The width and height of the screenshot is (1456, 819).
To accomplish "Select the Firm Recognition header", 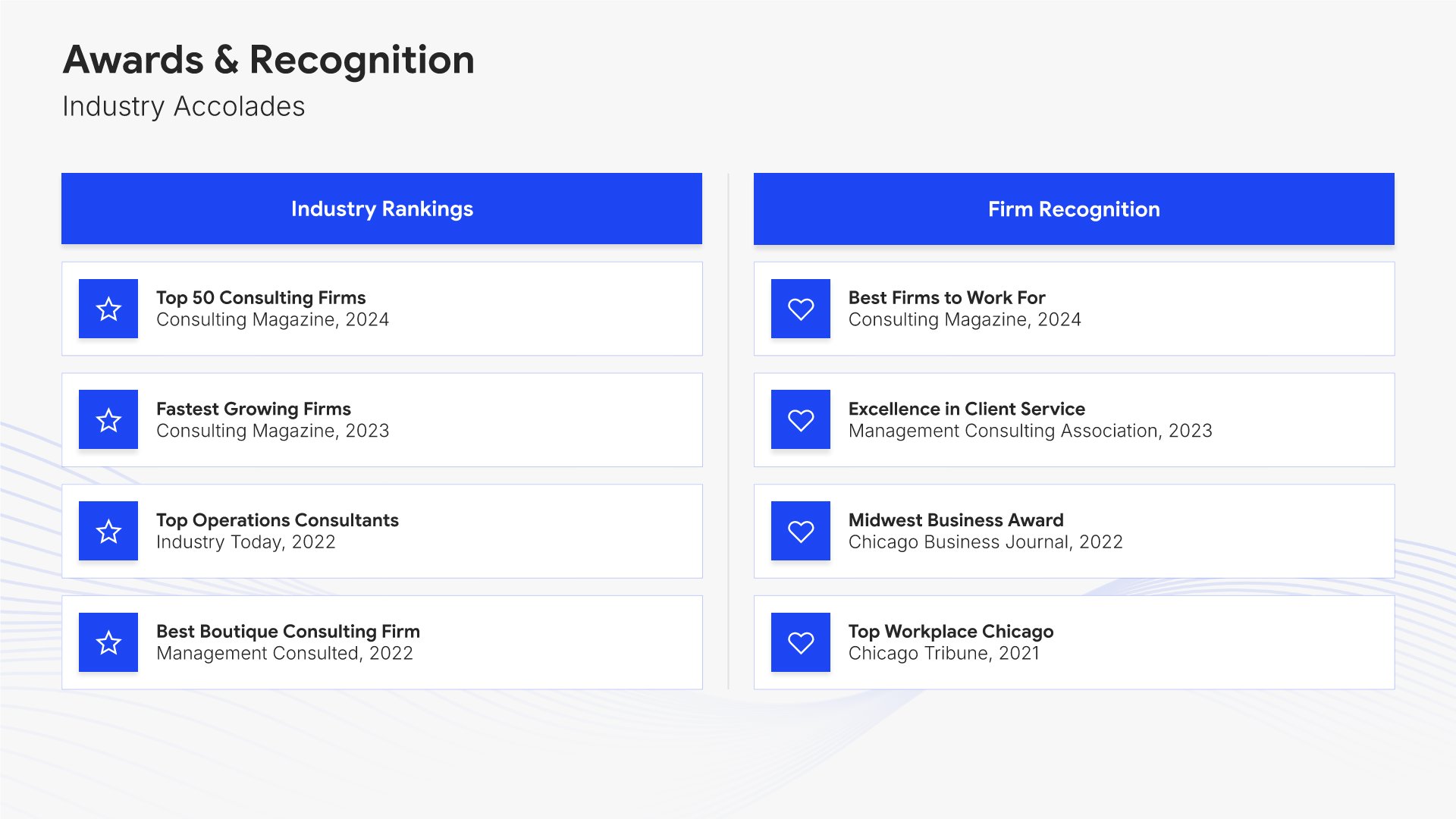I will (x=1074, y=209).
